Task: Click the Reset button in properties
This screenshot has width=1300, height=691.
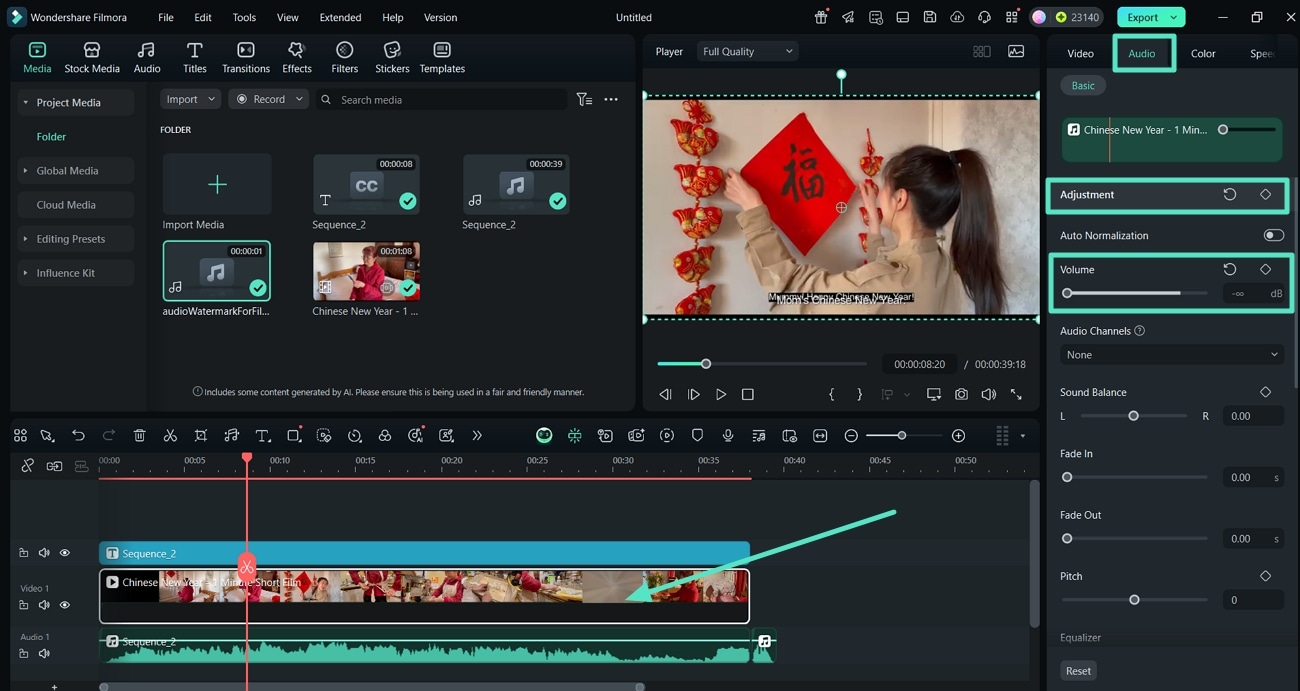Action: [x=1078, y=671]
